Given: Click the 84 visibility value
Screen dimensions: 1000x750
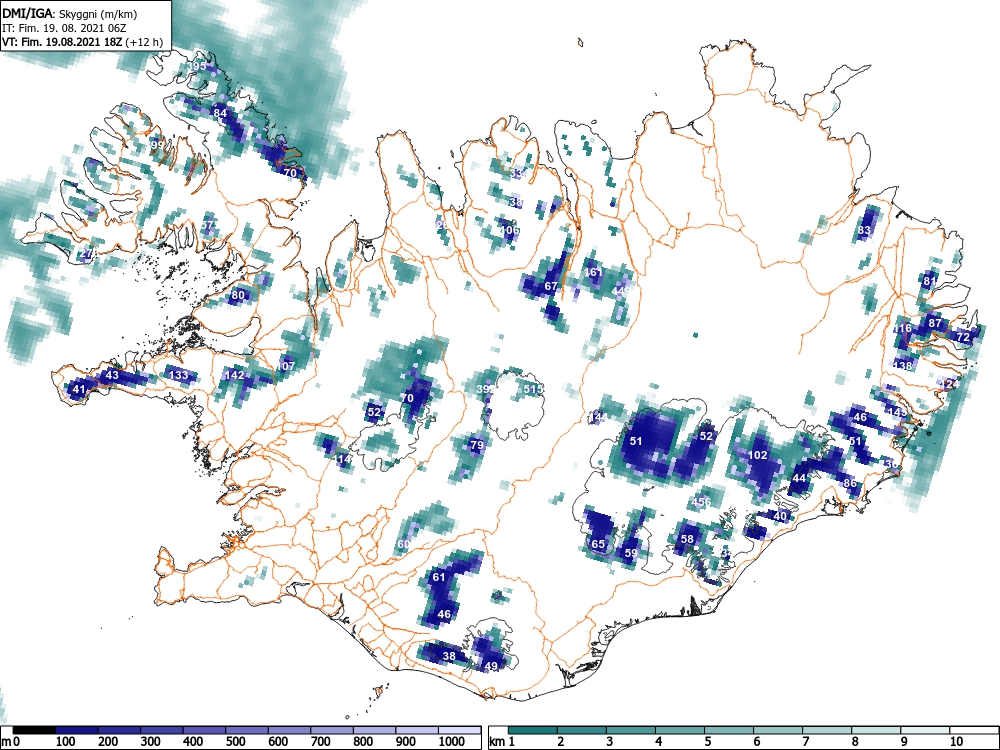Looking at the screenshot, I should pyautogui.click(x=220, y=114).
